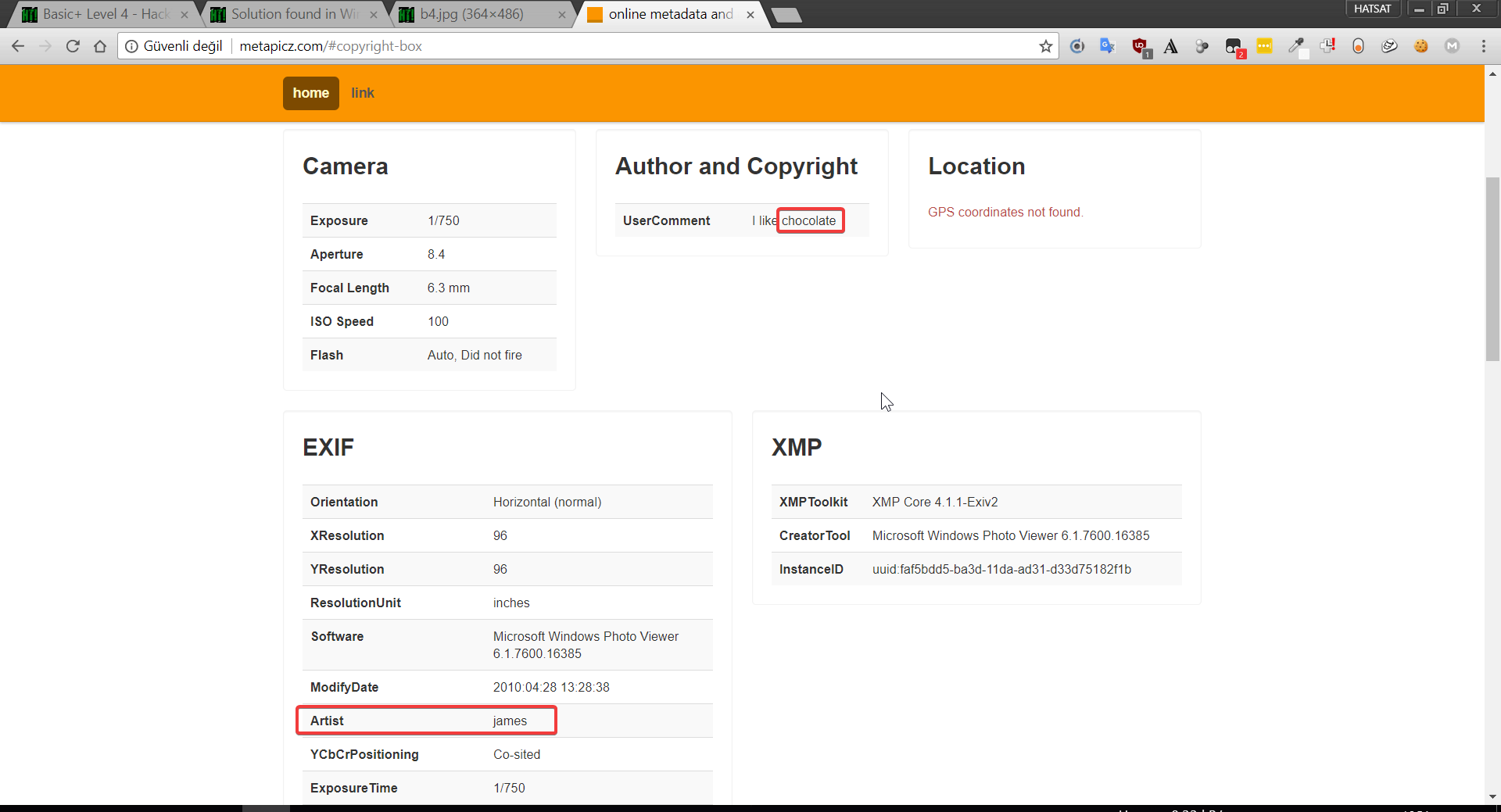Click the browser forward arrow
Screen dimensions: 1501x812
coord(45,46)
